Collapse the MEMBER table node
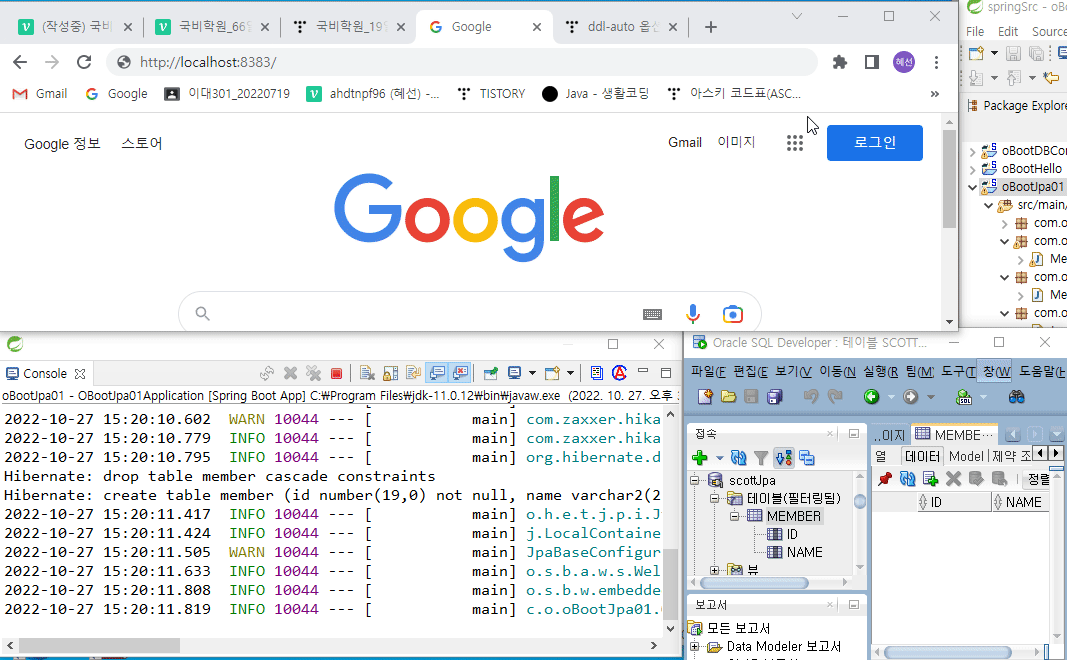This screenshot has width=1067, height=660. coord(734,516)
